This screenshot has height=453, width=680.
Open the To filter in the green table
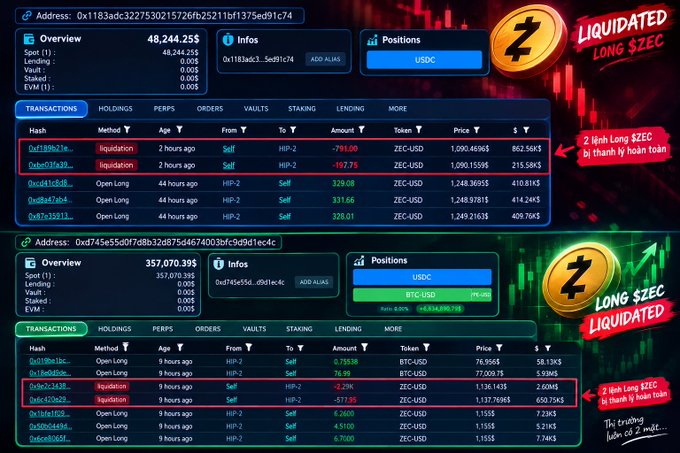(x=300, y=348)
